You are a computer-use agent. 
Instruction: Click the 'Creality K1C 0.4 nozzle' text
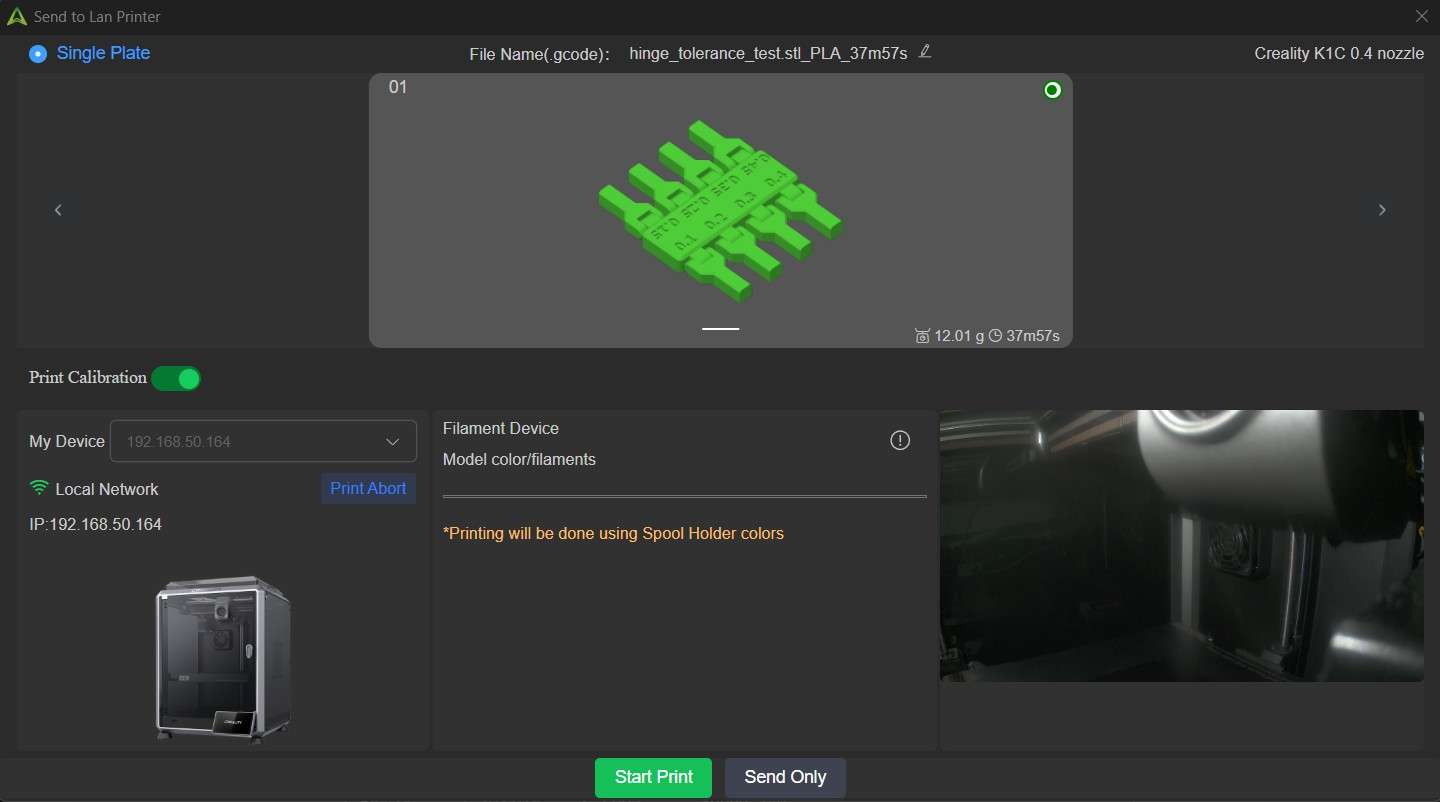[x=1339, y=54]
